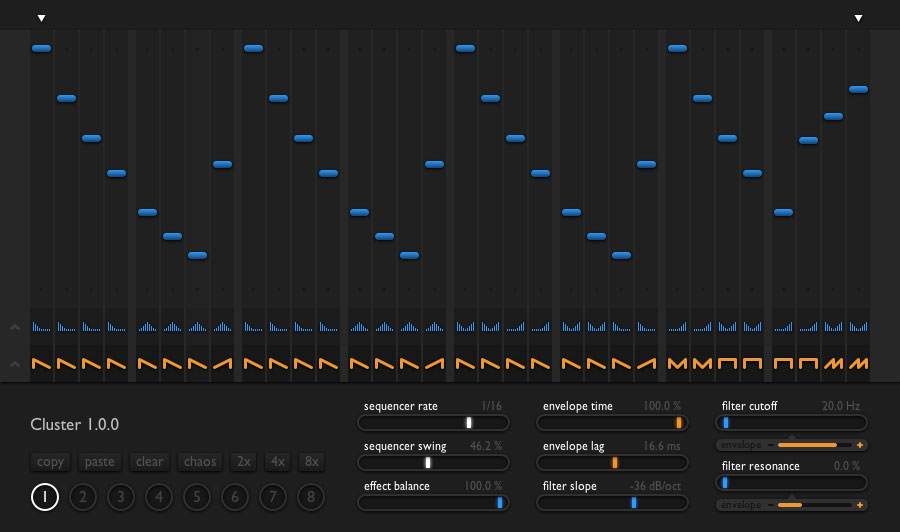Click the blue cluster pattern icon of step 5
Viewport: 900px width, 532px height.
(x=148, y=327)
